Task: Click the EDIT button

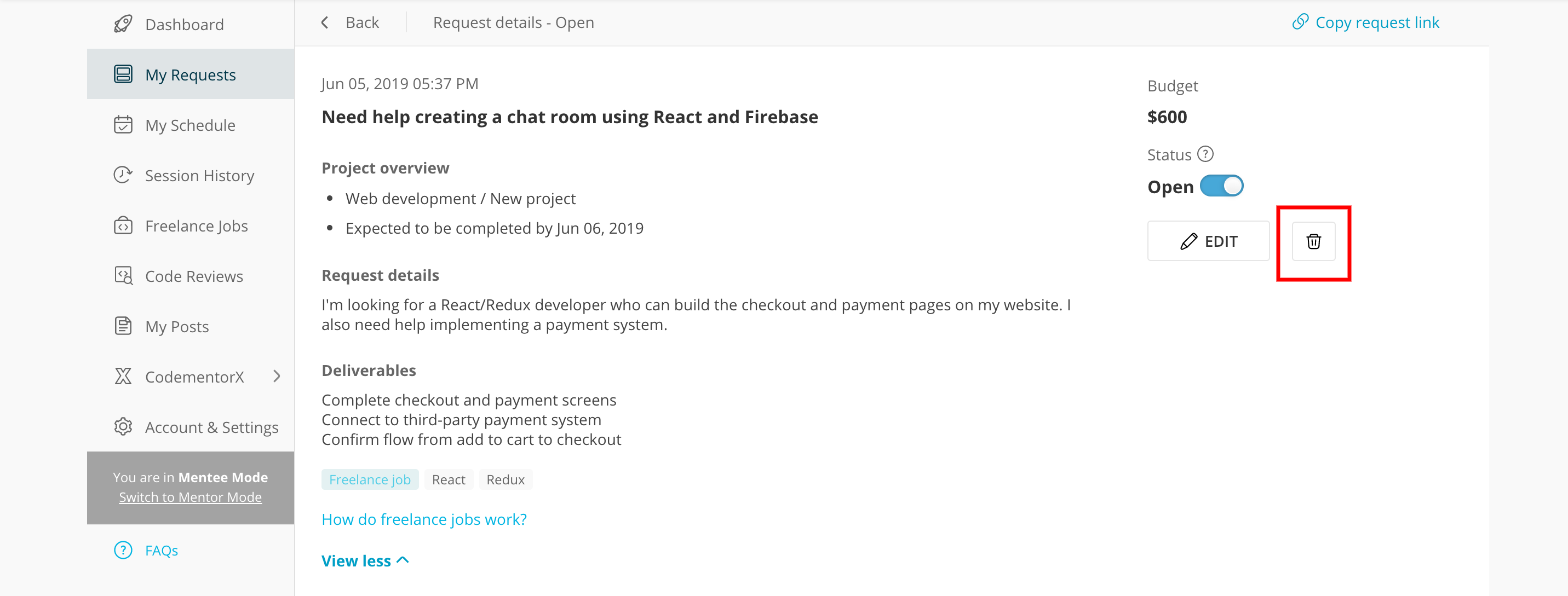Action: tap(1208, 241)
